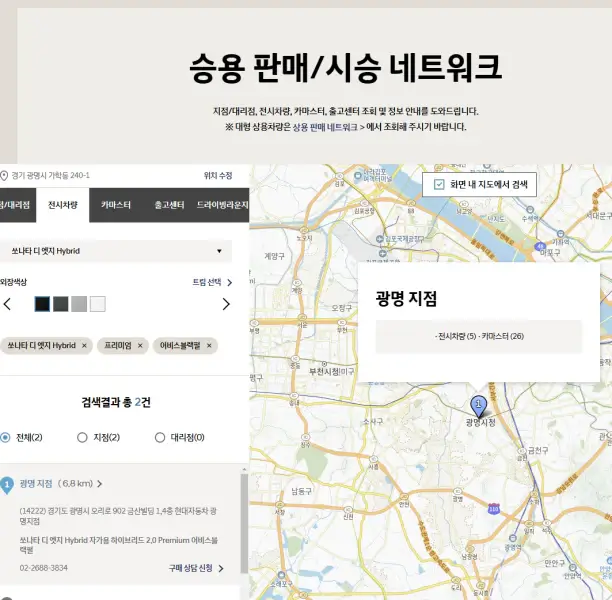Select the 전시차량 tab
Screen dimensions: 612x600
(x=63, y=205)
